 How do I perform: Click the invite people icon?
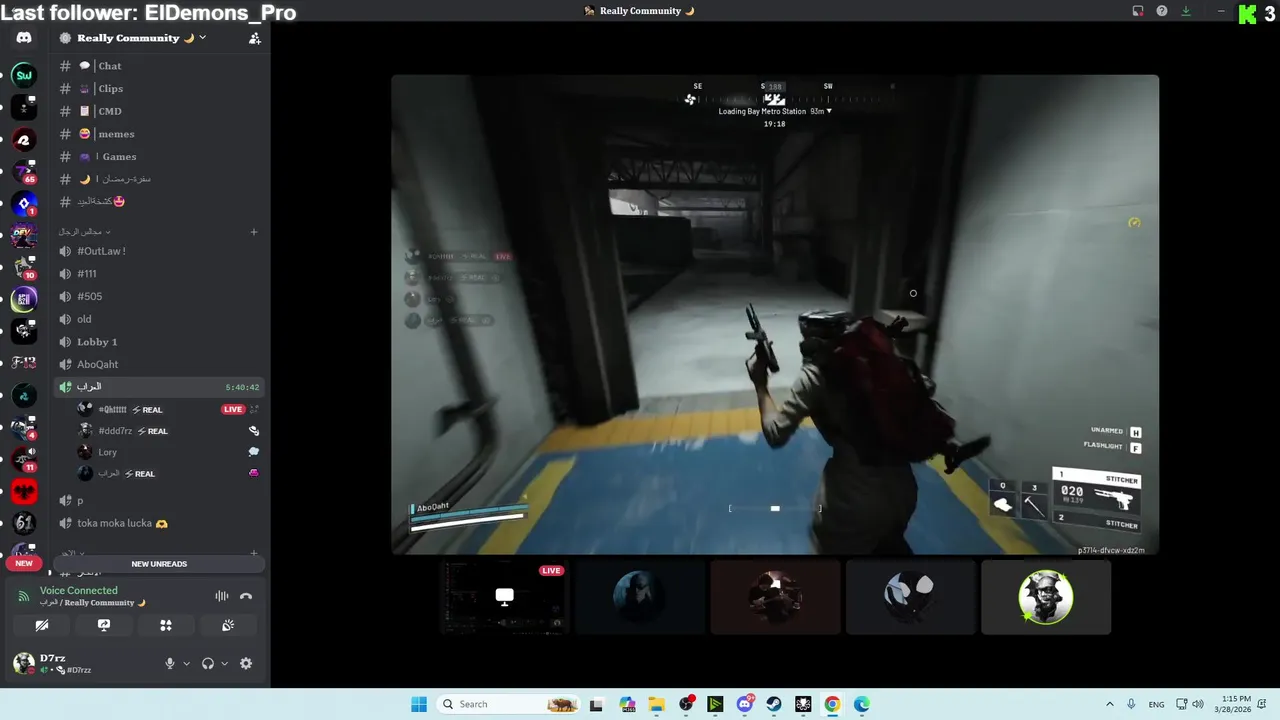click(x=254, y=38)
